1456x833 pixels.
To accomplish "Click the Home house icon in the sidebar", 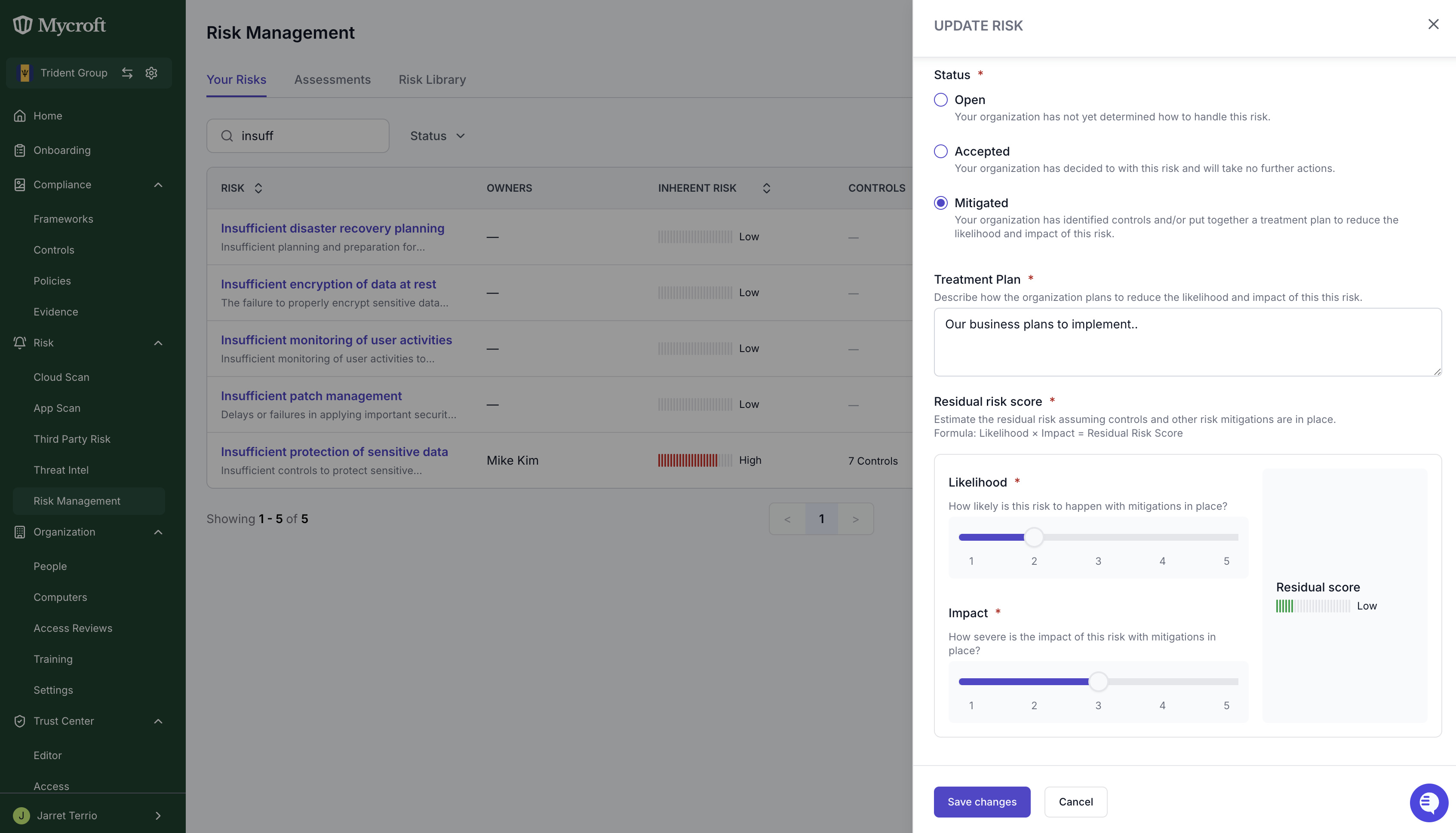I will [x=20, y=116].
